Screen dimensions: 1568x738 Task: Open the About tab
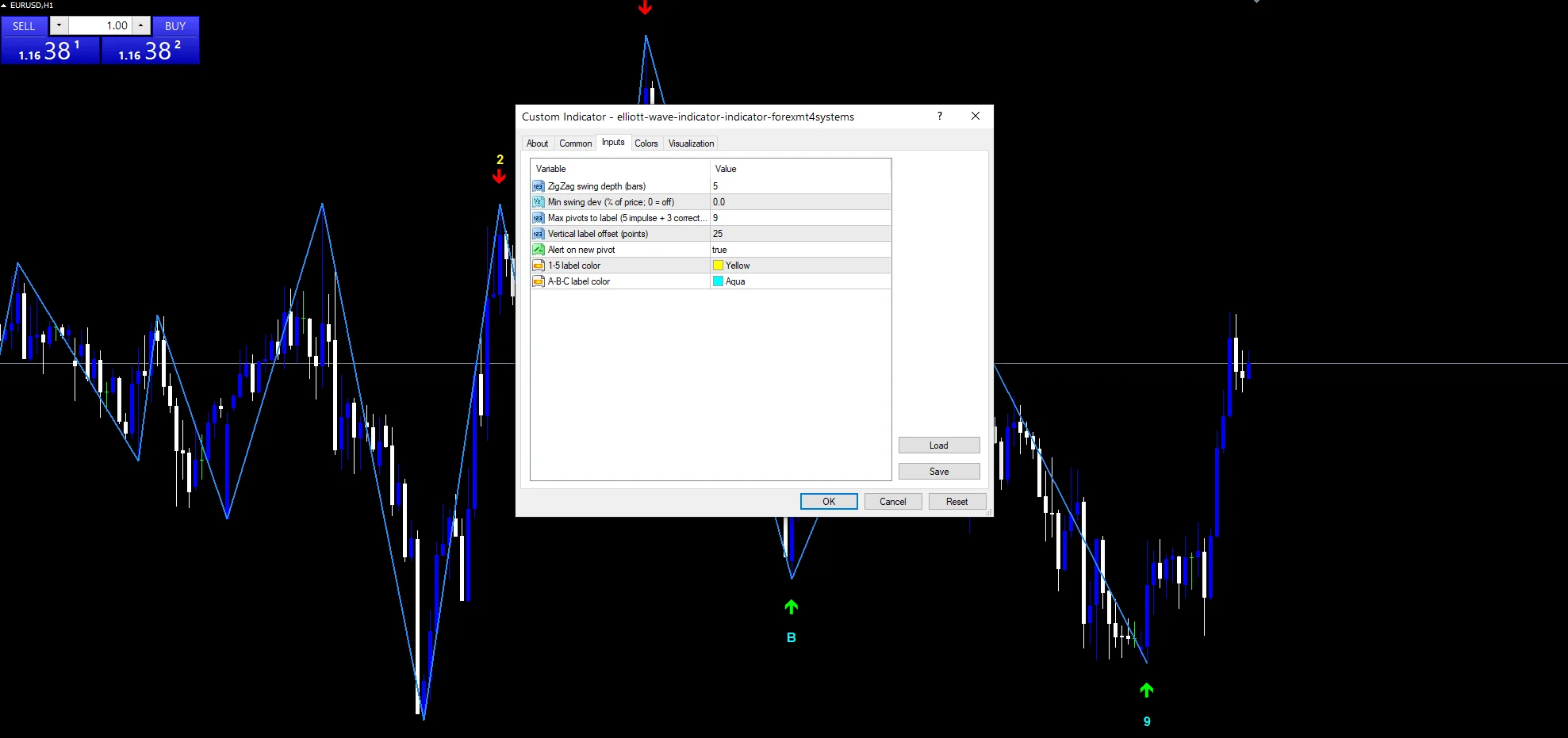pos(537,143)
